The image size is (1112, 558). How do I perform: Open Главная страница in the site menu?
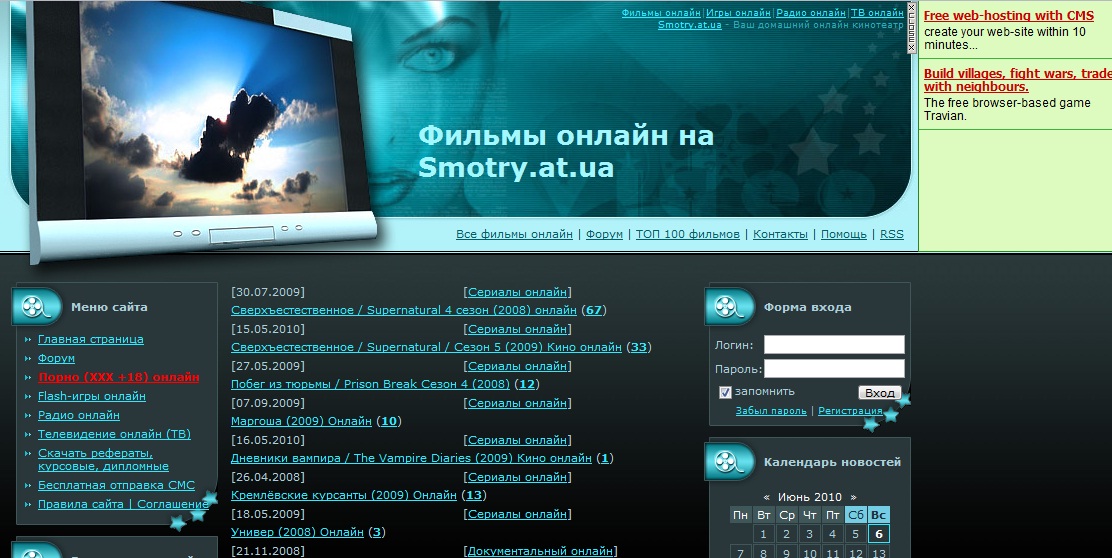click(91, 339)
